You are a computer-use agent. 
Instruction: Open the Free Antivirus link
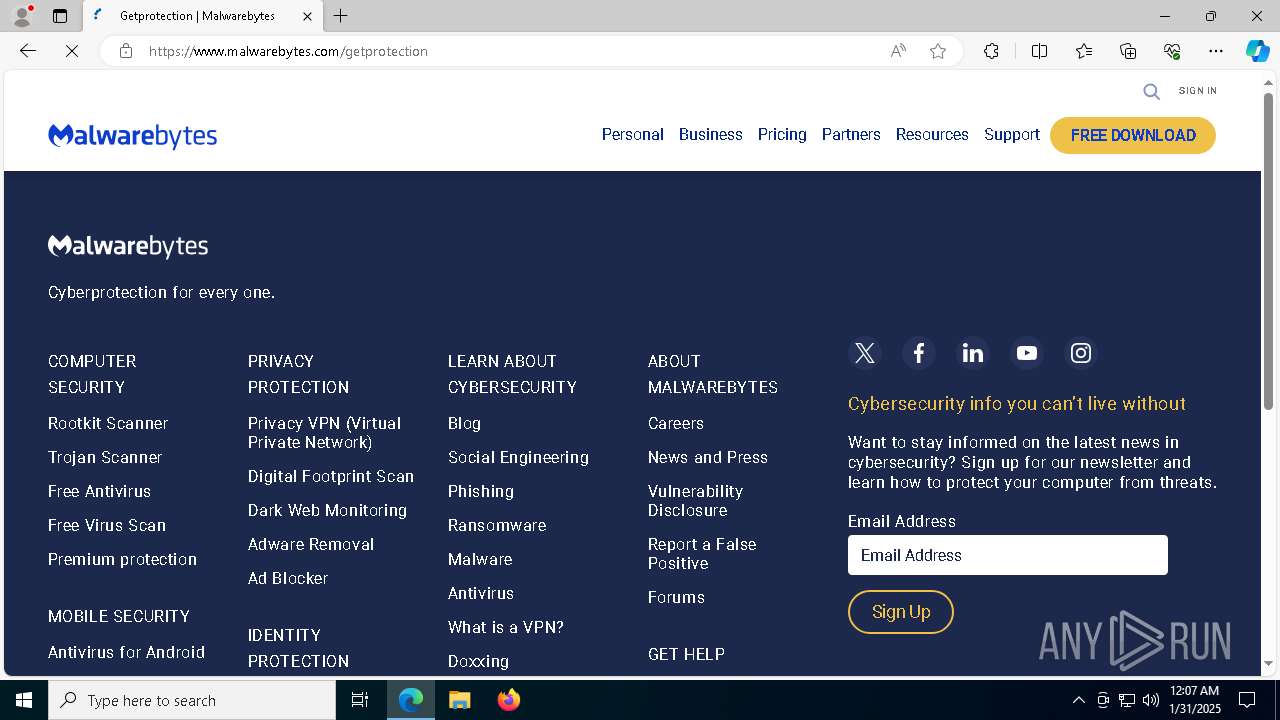(99, 491)
